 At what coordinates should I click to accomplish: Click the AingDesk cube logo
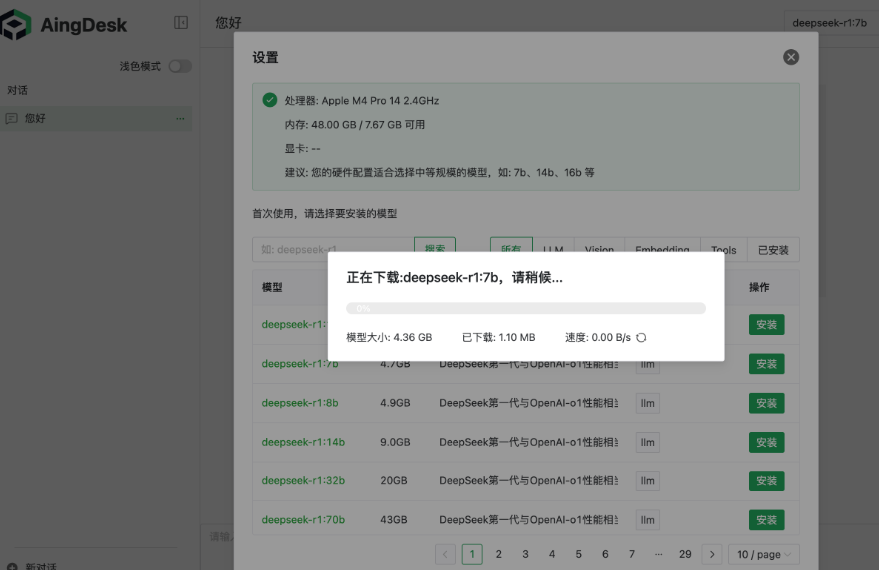(x=15, y=25)
